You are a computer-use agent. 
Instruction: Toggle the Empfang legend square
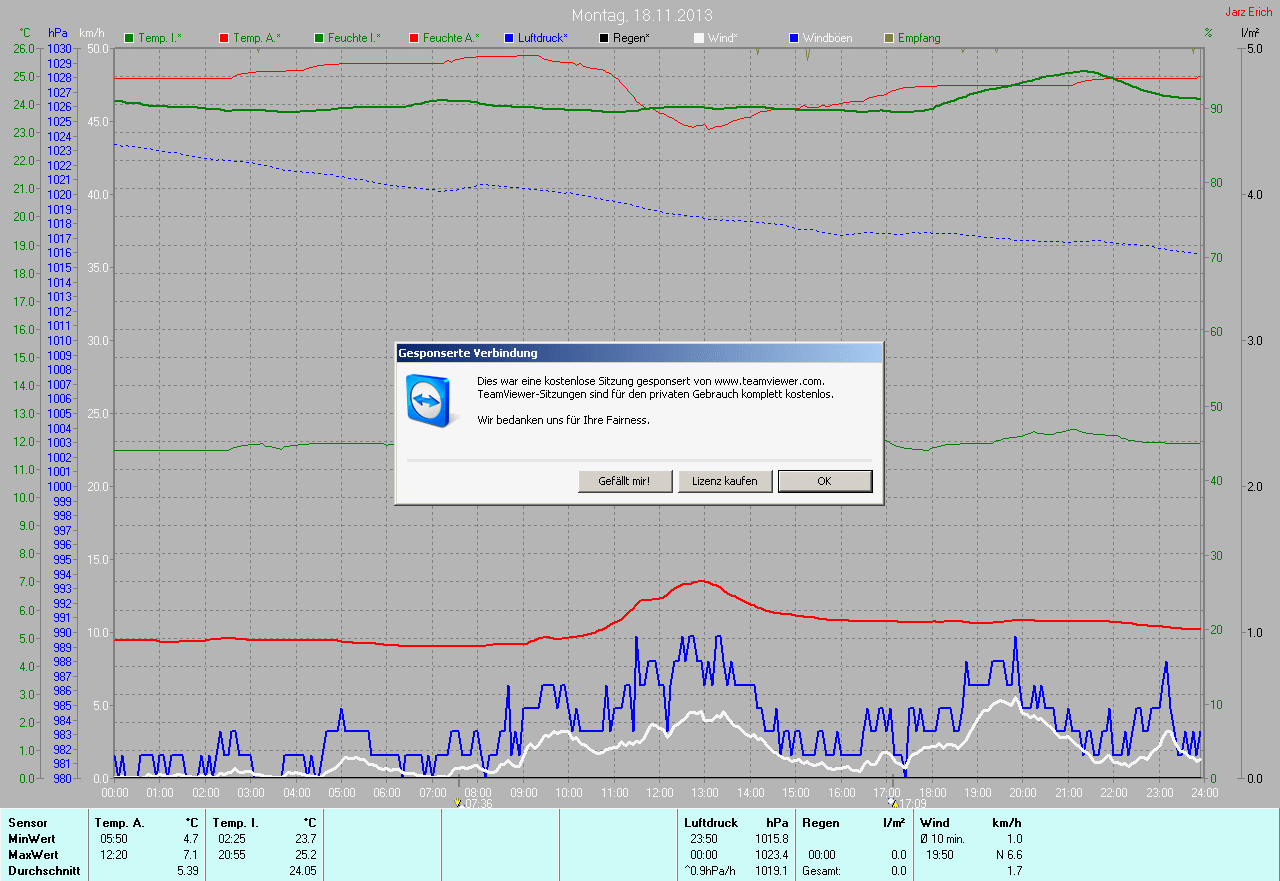point(888,38)
